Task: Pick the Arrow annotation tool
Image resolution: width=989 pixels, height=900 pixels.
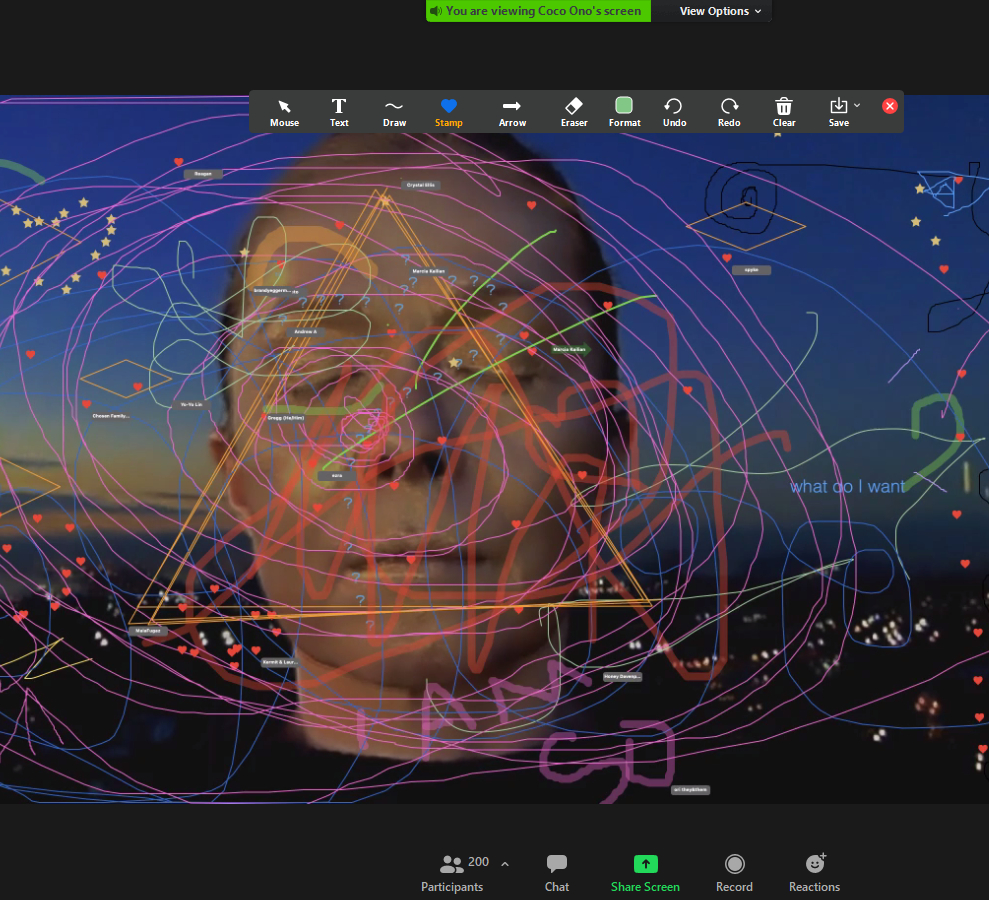Action: (x=512, y=112)
